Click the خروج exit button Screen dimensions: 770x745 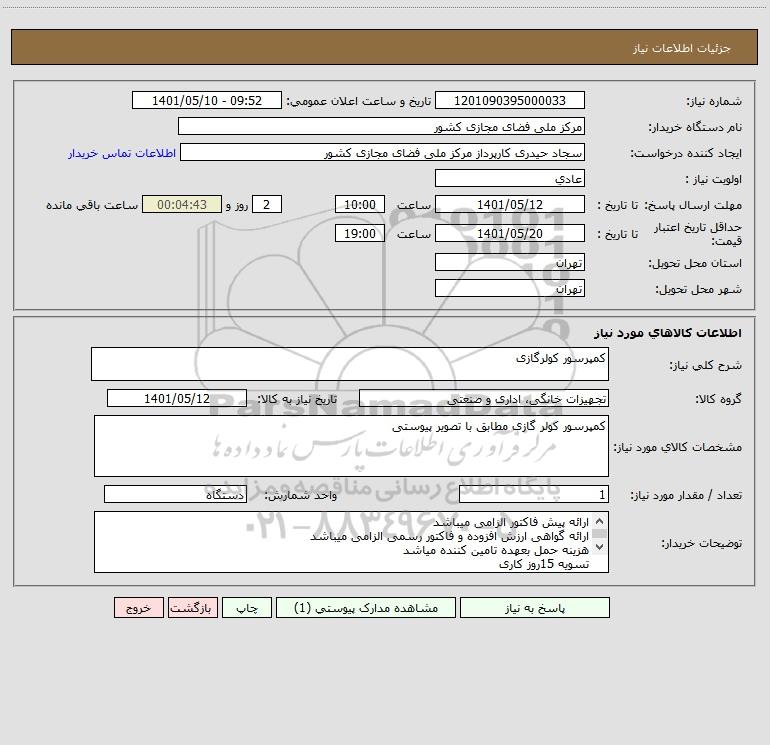[138, 608]
